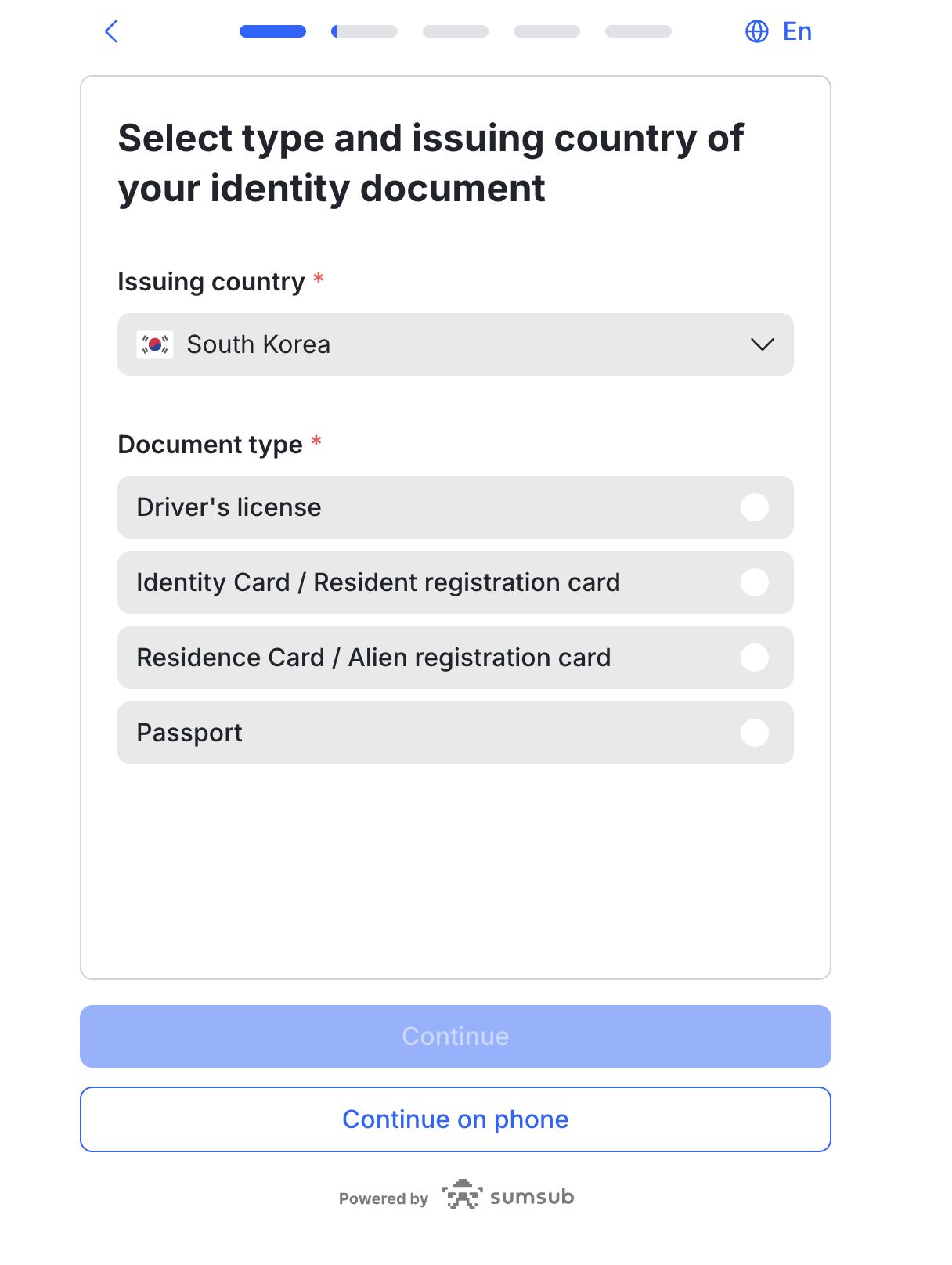Click the Sumsub logo icon
Image resolution: width=952 pixels, height=1265 pixels.
tap(463, 1195)
